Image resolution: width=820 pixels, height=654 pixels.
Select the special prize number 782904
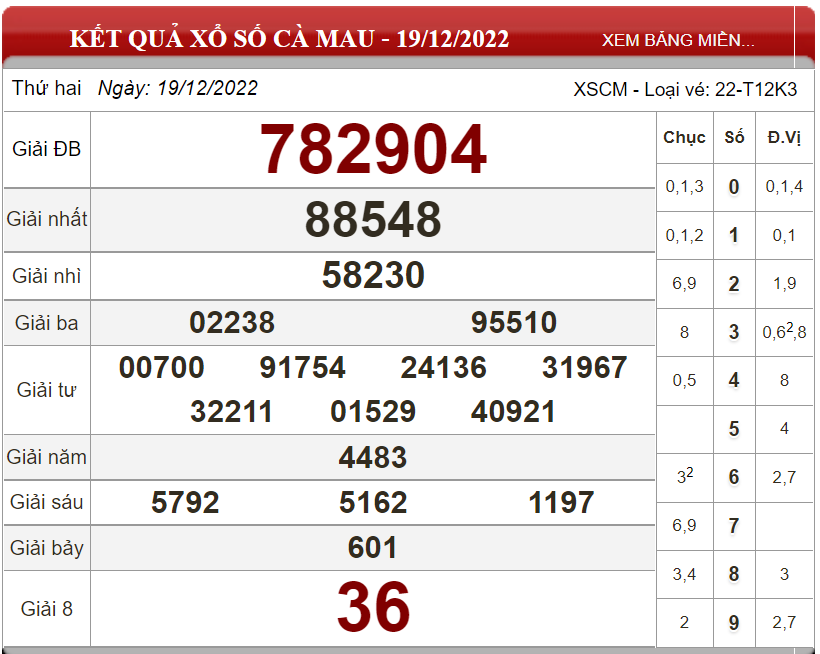click(373, 150)
